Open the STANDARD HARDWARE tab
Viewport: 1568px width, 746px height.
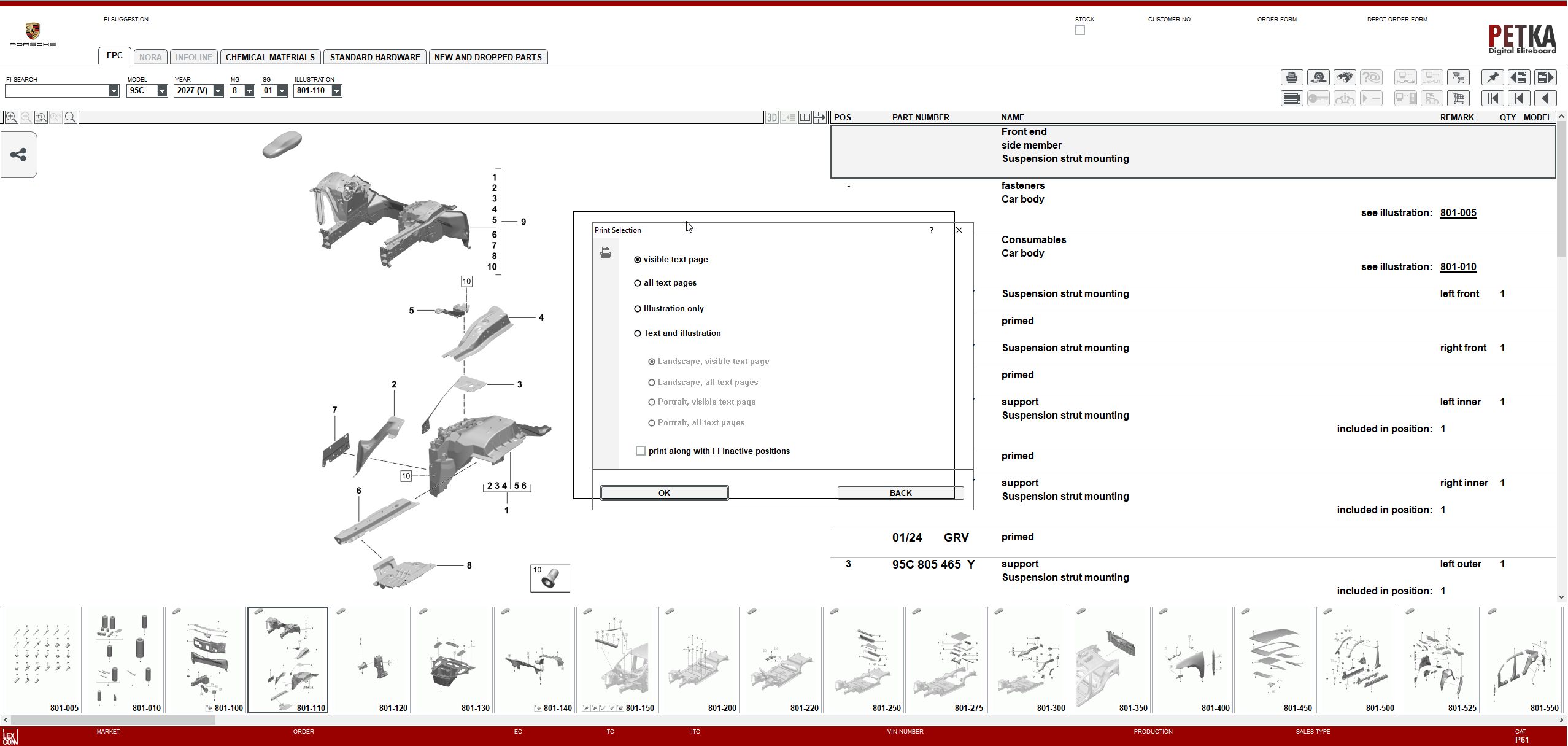click(375, 57)
